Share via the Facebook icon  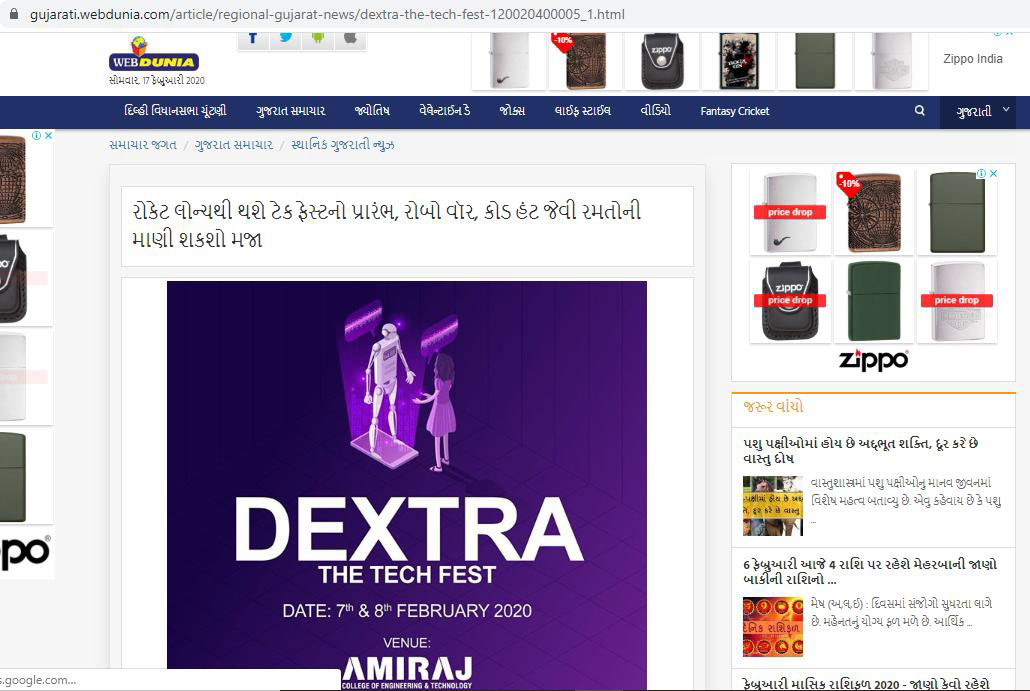coord(253,38)
